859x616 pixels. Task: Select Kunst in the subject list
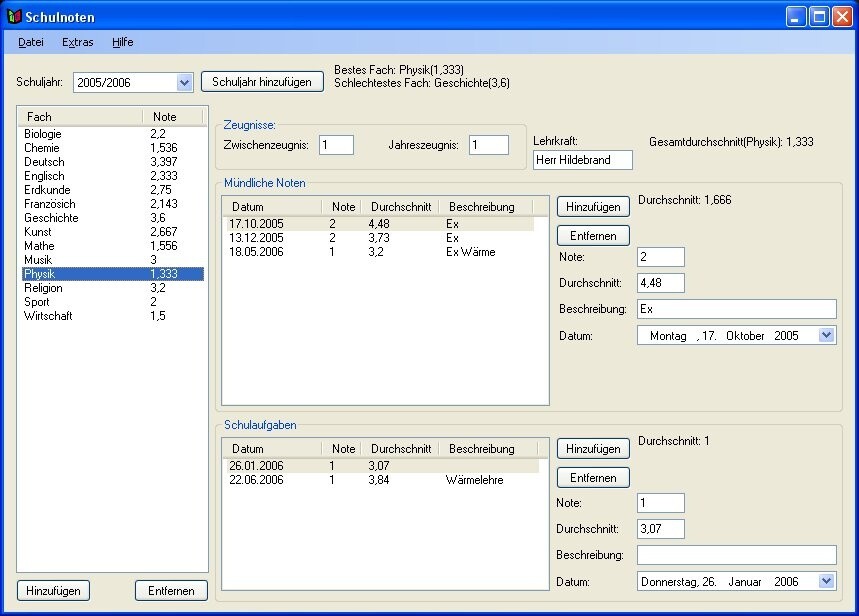(x=112, y=232)
